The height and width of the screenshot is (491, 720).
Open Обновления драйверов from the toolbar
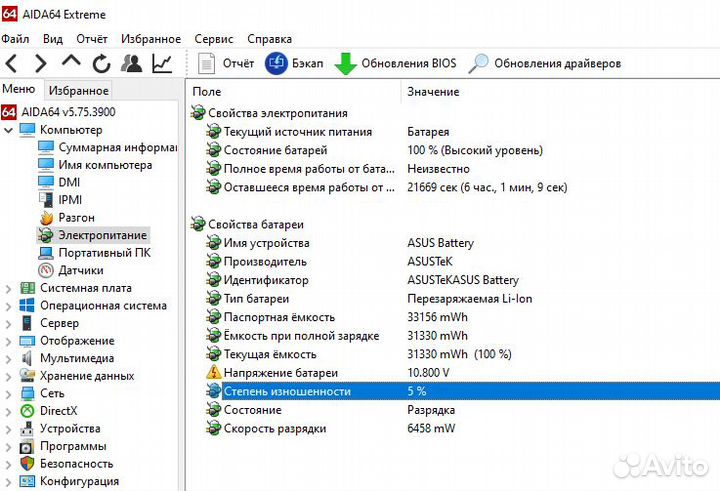click(545, 63)
